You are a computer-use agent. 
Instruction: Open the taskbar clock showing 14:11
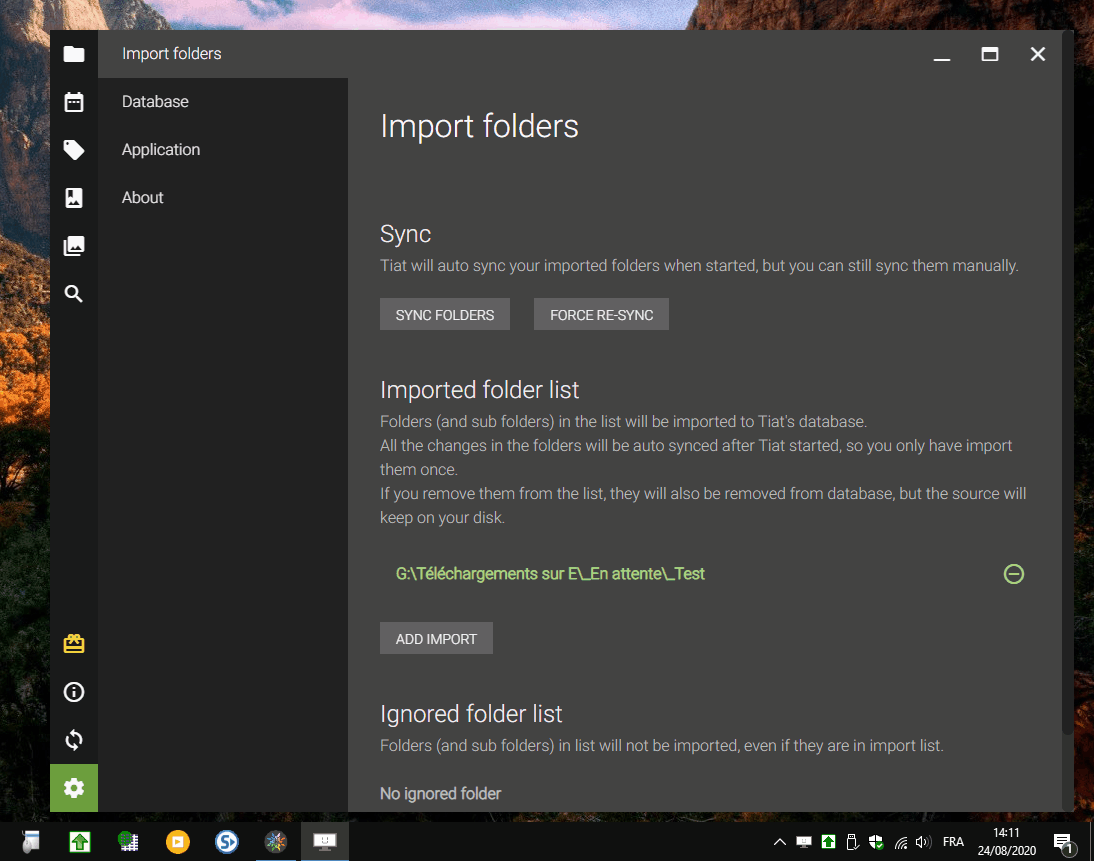[x=1006, y=842]
